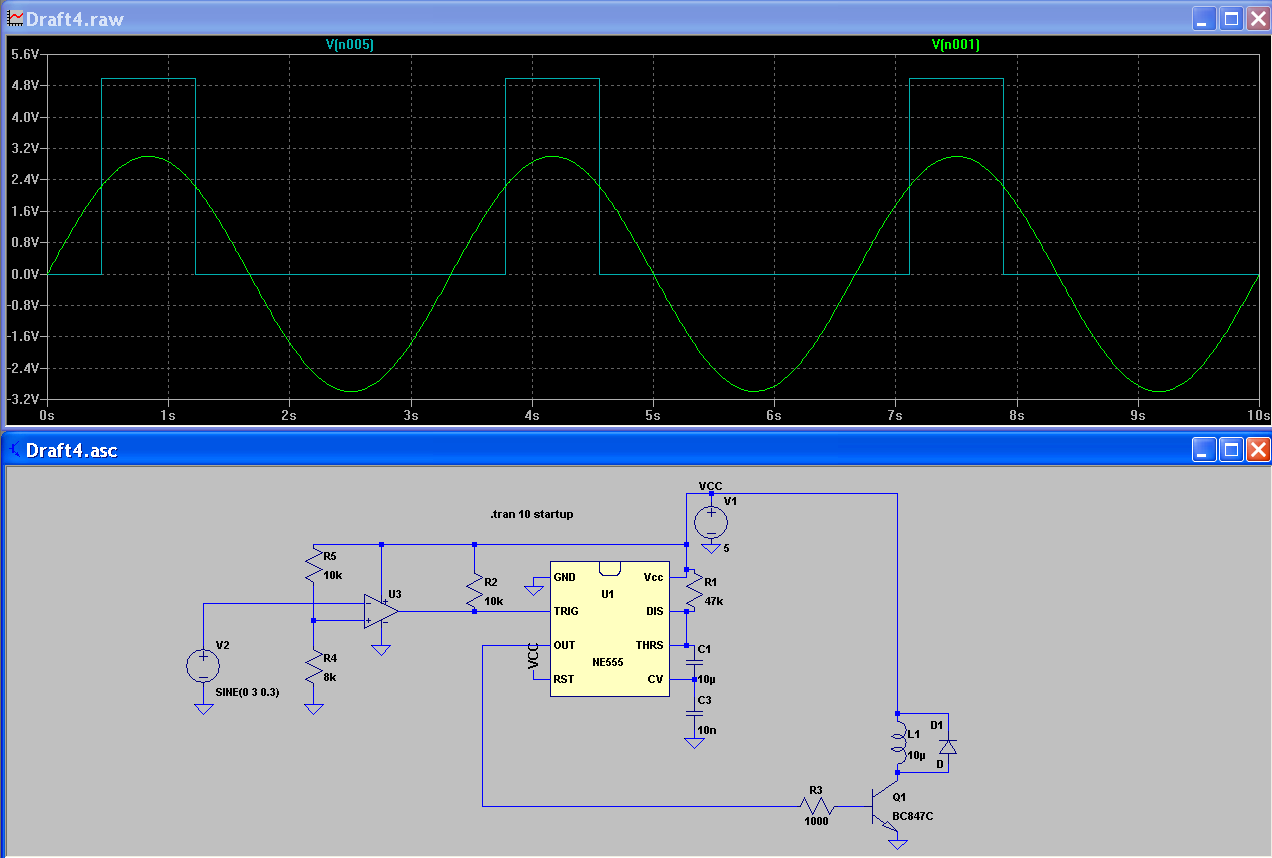Click the '47k' value of R1
Image resolution: width=1272 pixels, height=858 pixels.
713,602
